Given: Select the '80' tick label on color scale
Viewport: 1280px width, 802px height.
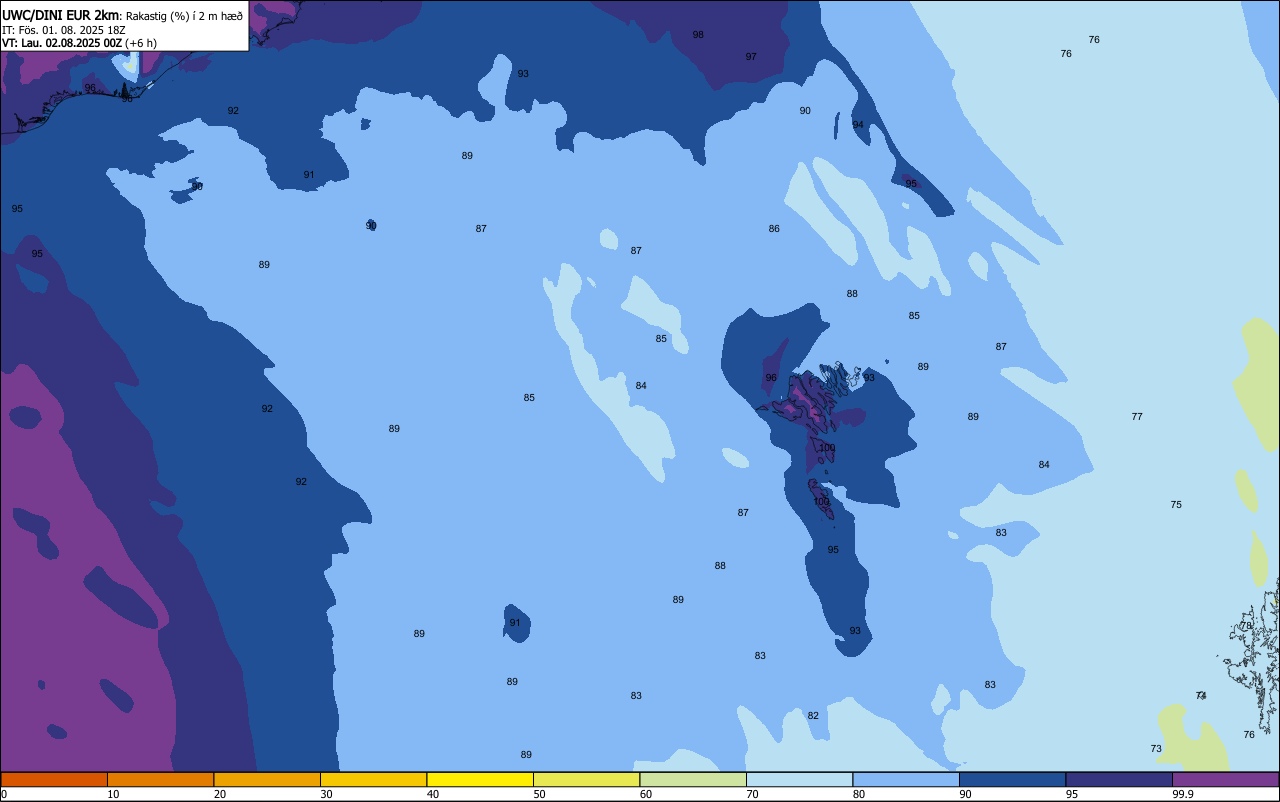Looking at the screenshot, I should tap(859, 794).
